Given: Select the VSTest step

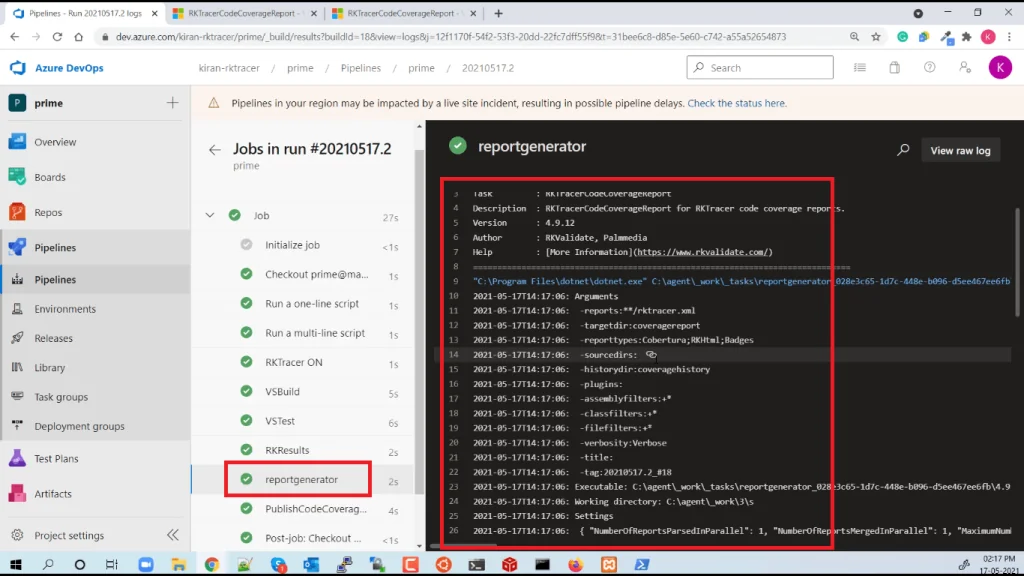Looking at the screenshot, I should [304, 421].
